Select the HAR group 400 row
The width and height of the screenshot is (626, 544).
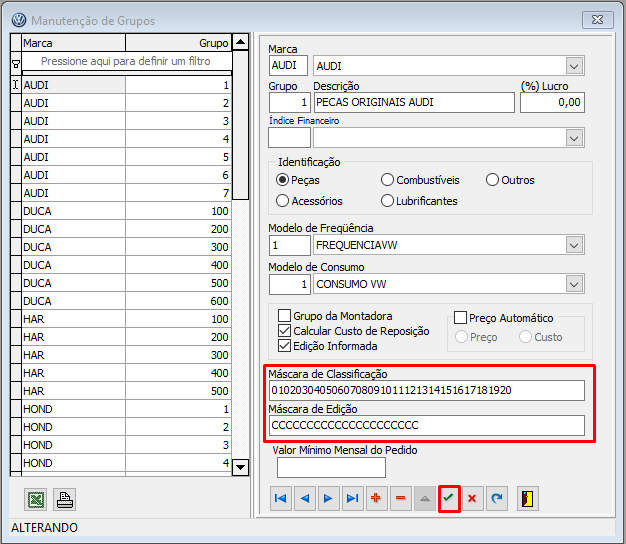(127, 373)
